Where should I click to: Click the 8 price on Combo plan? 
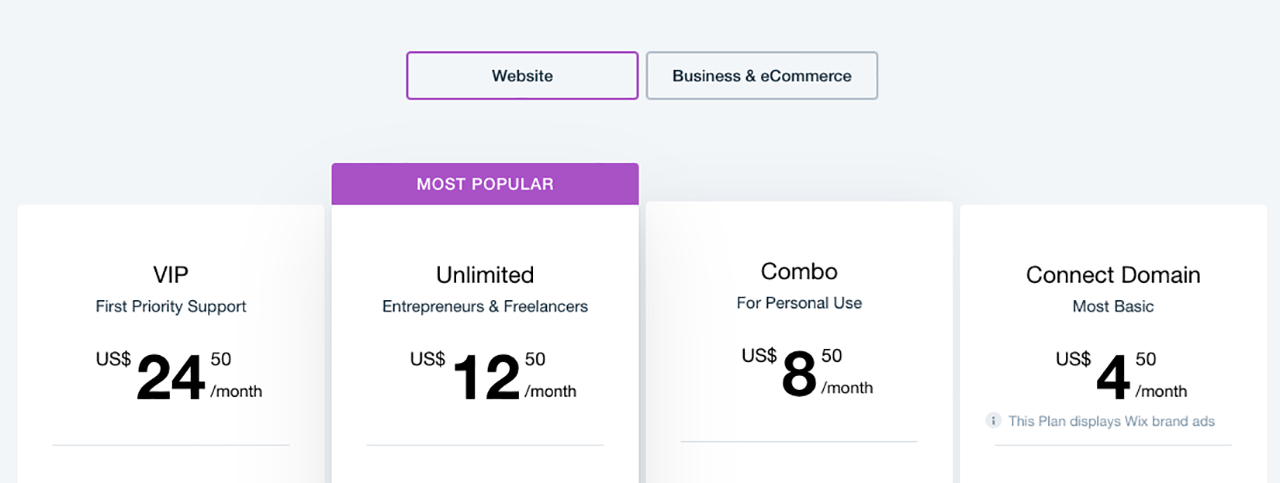tap(799, 375)
